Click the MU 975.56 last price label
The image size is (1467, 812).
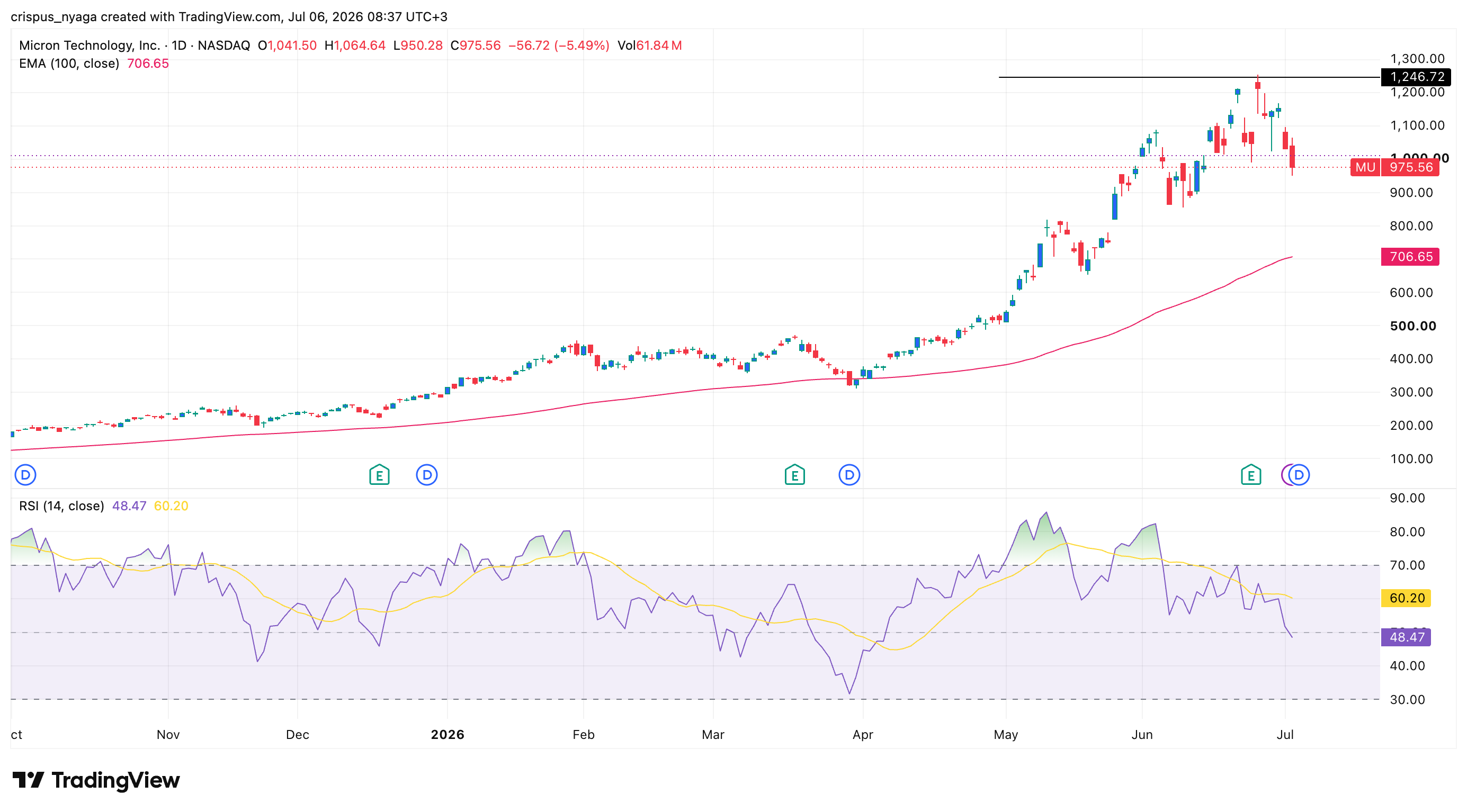(1394, 167)
